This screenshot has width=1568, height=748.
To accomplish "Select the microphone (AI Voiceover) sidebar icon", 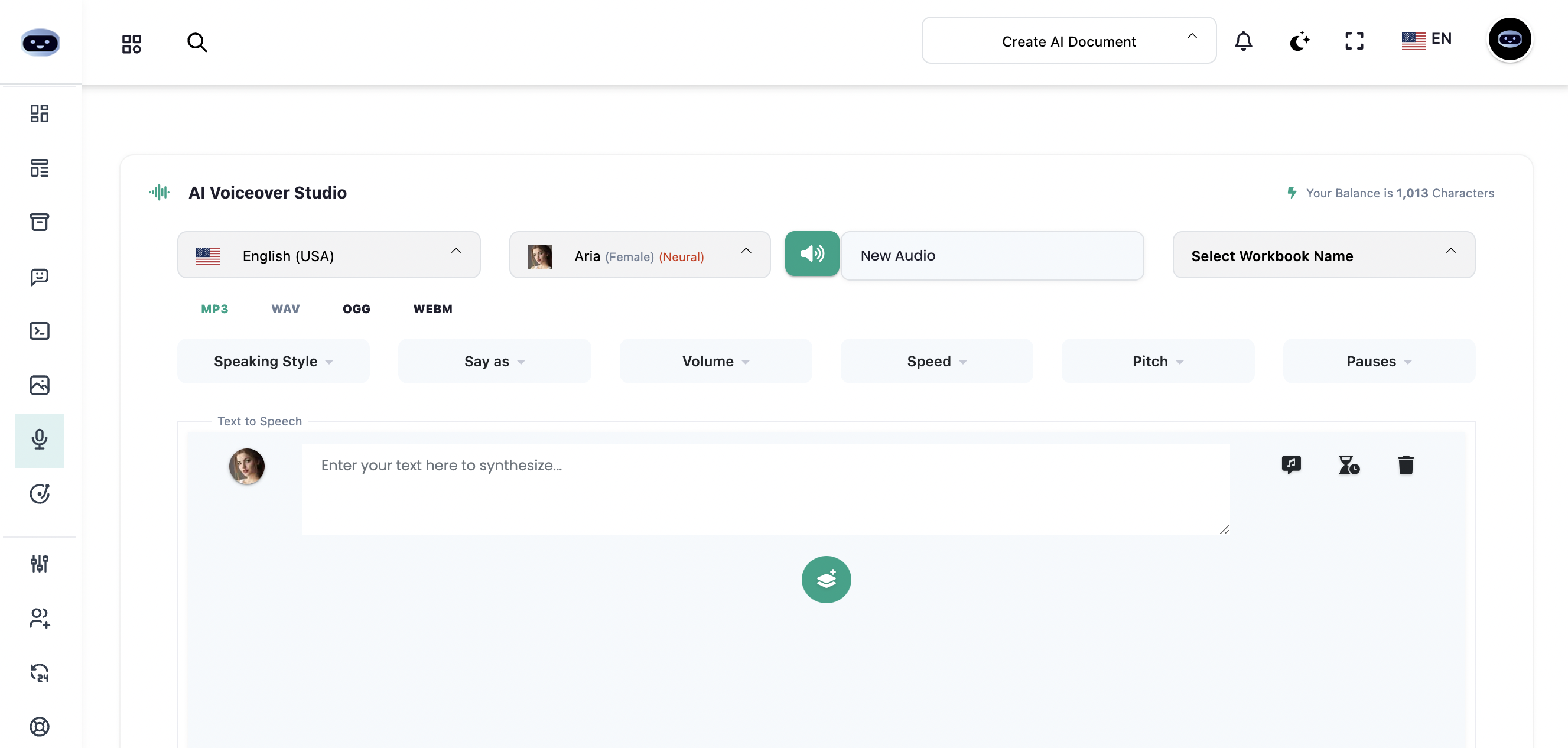I will tap(39, 440).
